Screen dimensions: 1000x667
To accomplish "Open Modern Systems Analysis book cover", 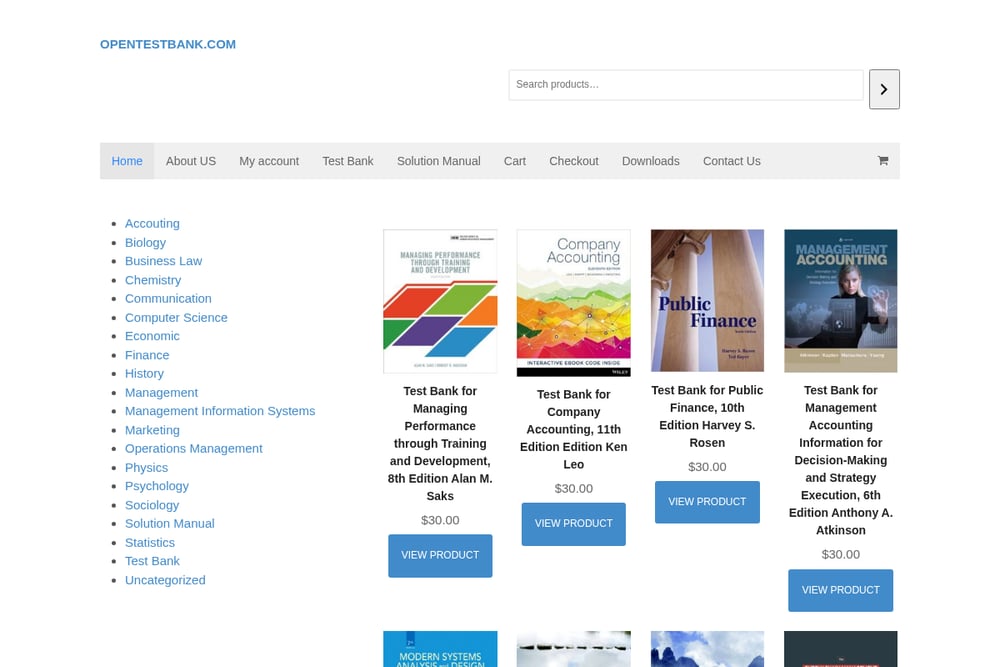I will pos(440,649).
